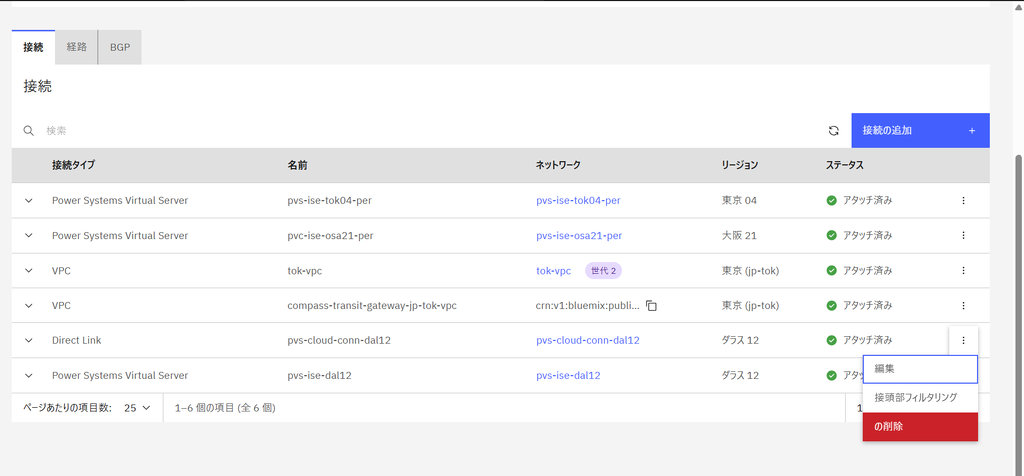The image size is (1024, 476).
Task: Choose the red の削除 menu option
Action: (920, 426)
